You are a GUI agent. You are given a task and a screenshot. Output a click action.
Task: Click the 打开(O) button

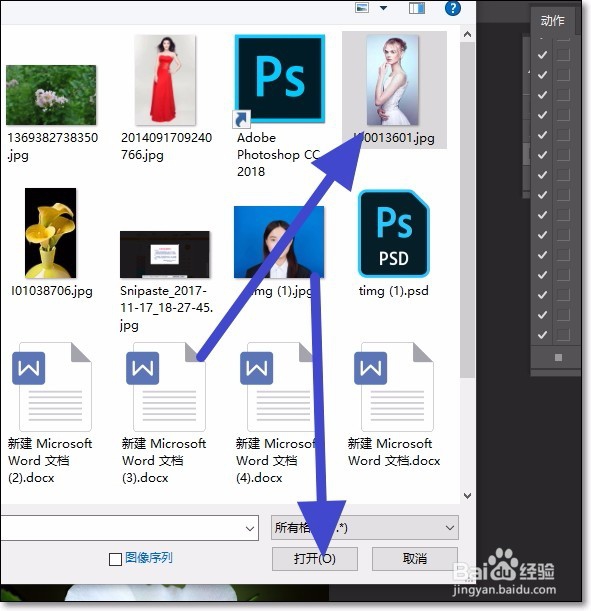315,558
